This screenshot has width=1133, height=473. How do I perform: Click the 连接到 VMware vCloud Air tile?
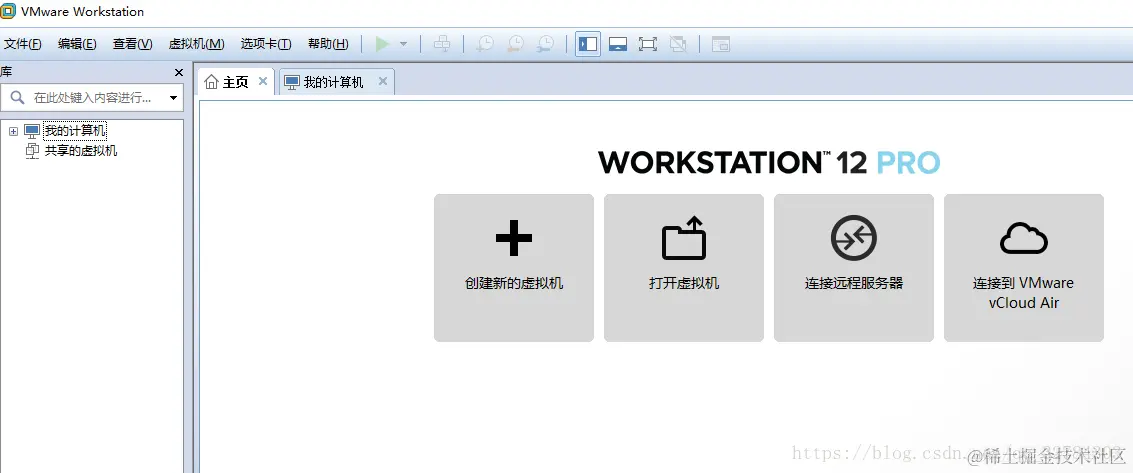tap(1024, 268)
